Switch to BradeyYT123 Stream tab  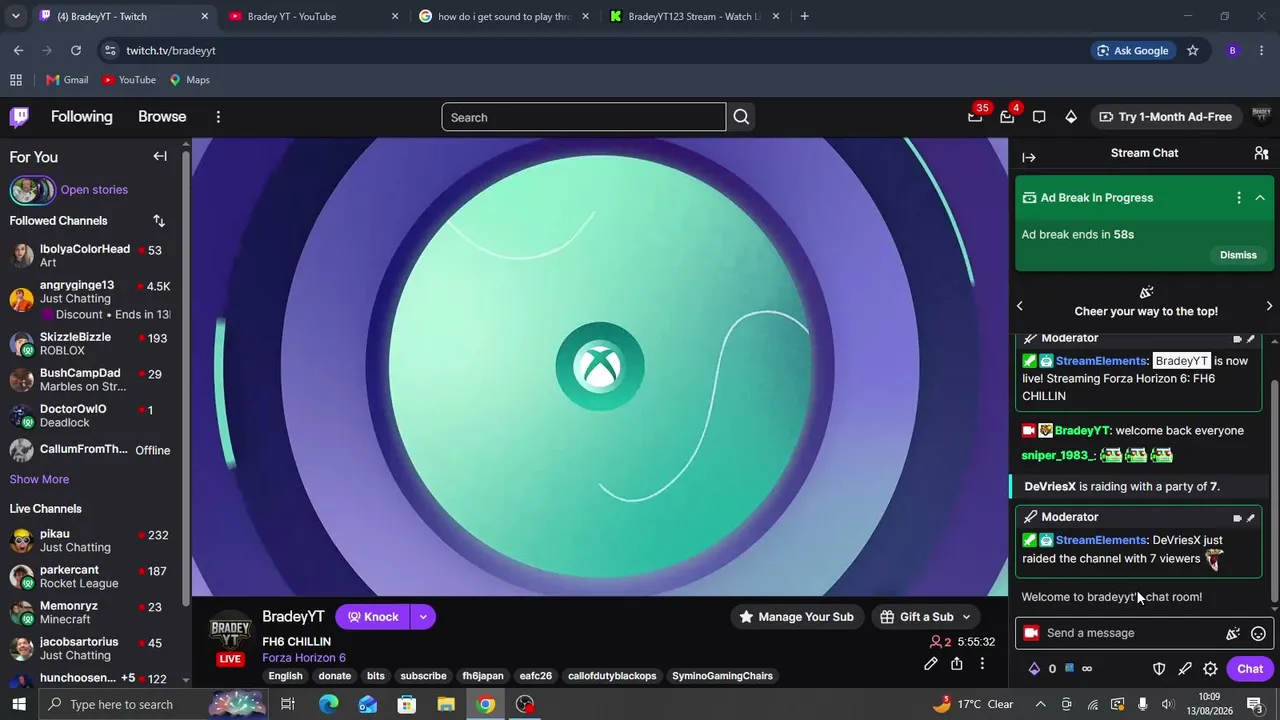[694, 16]
